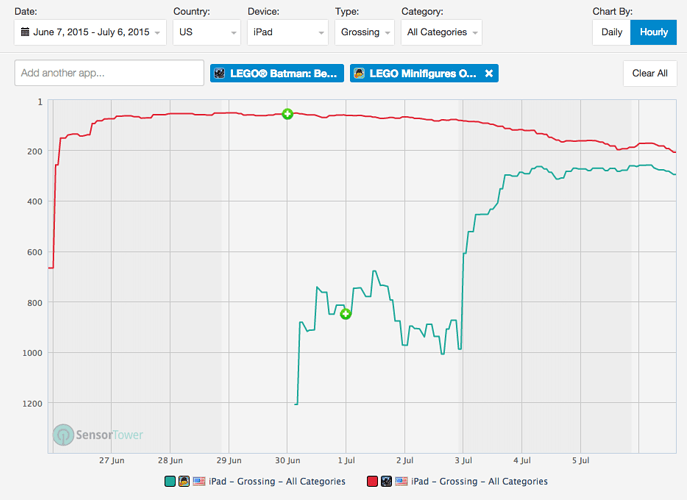
Task: Open the date range picker
Action: 90,32
